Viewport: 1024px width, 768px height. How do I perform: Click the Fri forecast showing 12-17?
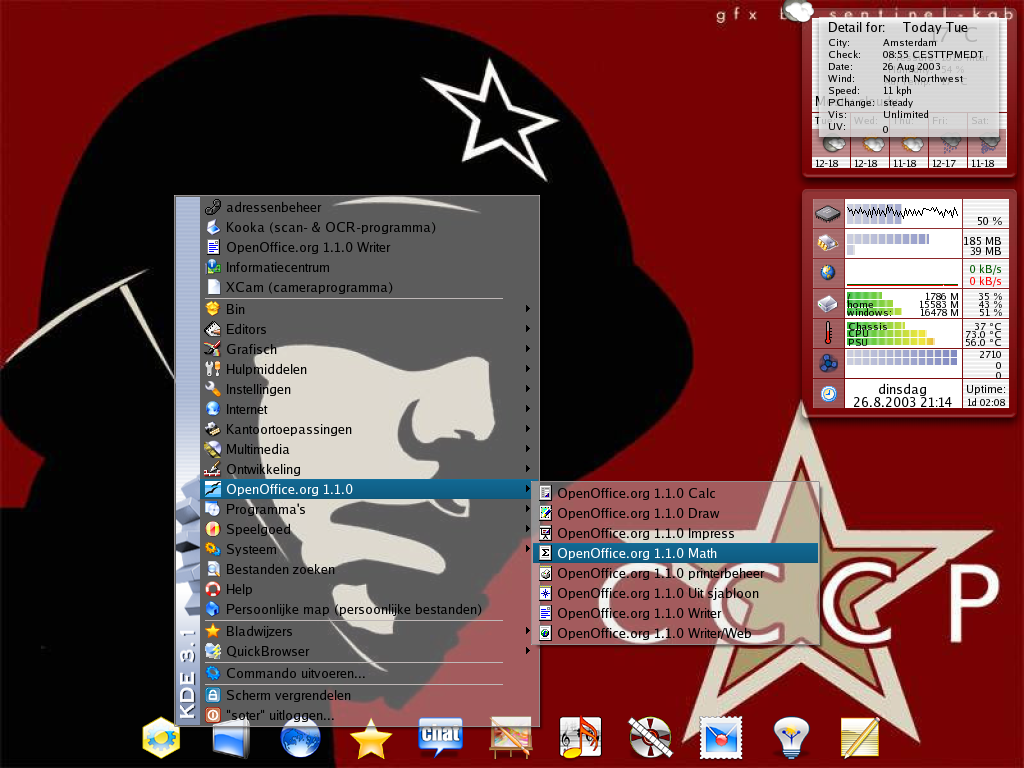click(x=944, y=150)
